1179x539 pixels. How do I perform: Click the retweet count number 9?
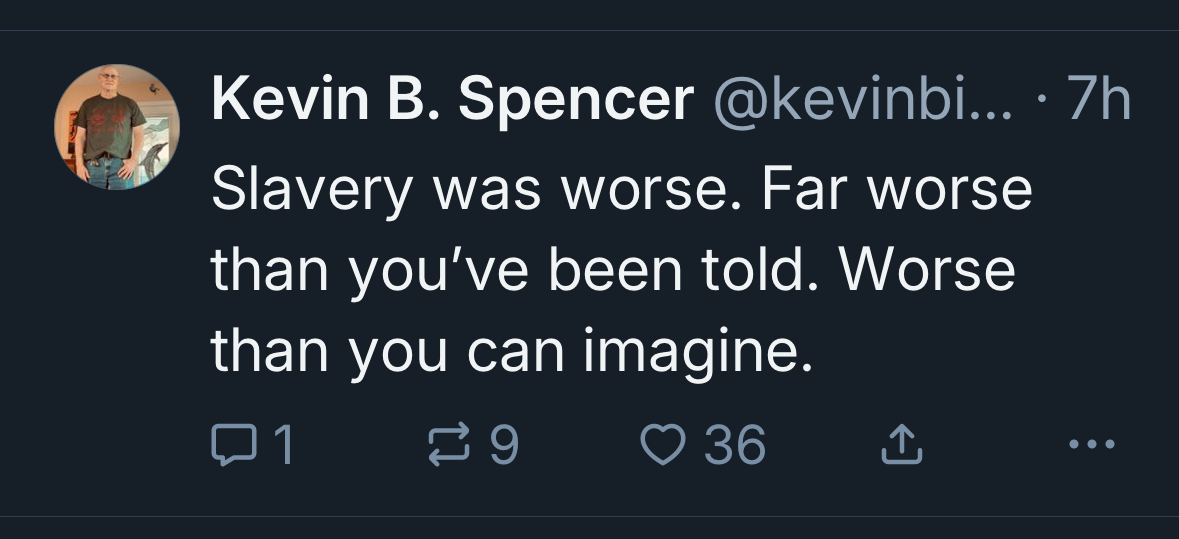[x=505, y=444]
